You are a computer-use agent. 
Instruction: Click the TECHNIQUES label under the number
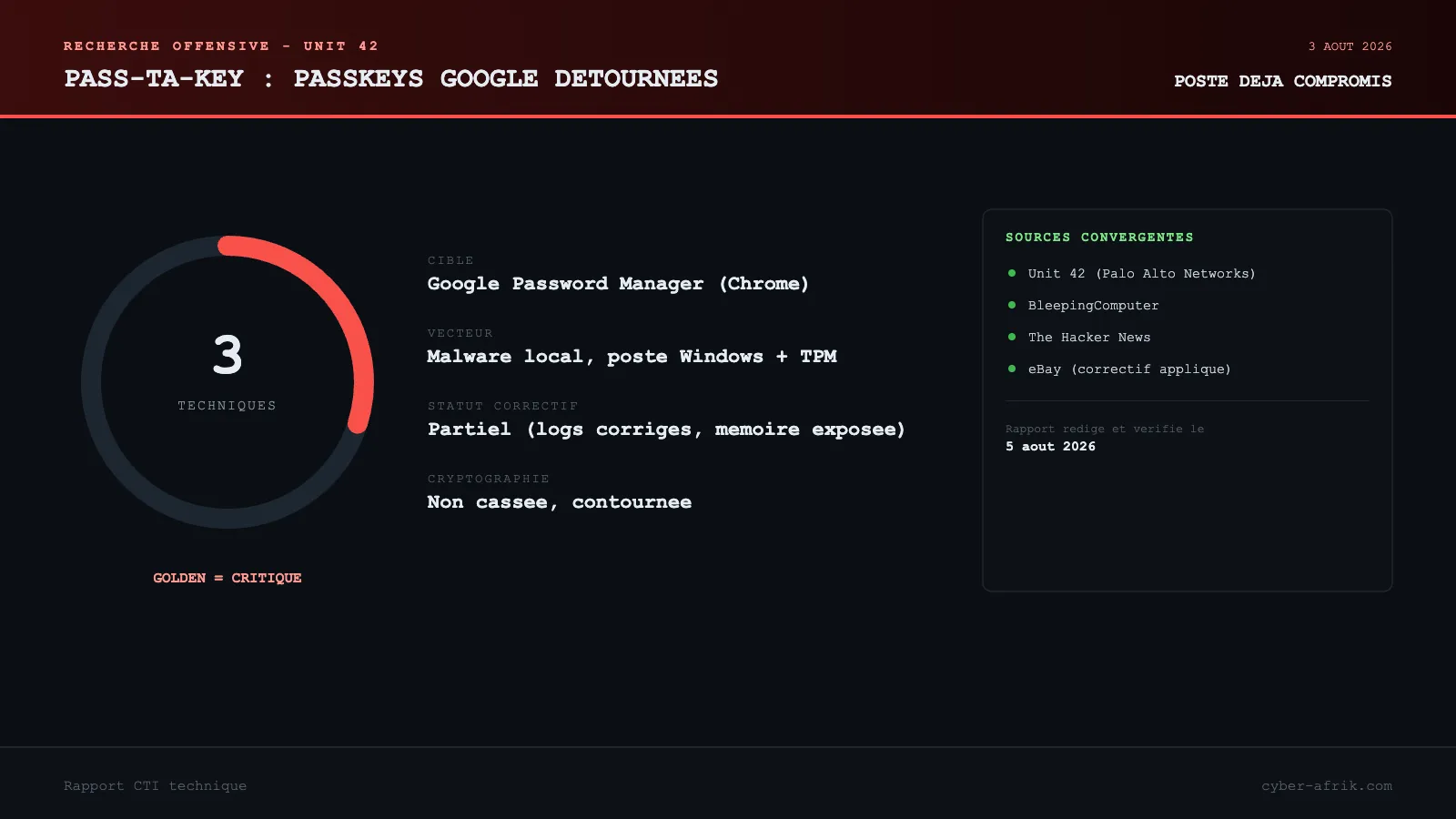[x=227, y=406]
